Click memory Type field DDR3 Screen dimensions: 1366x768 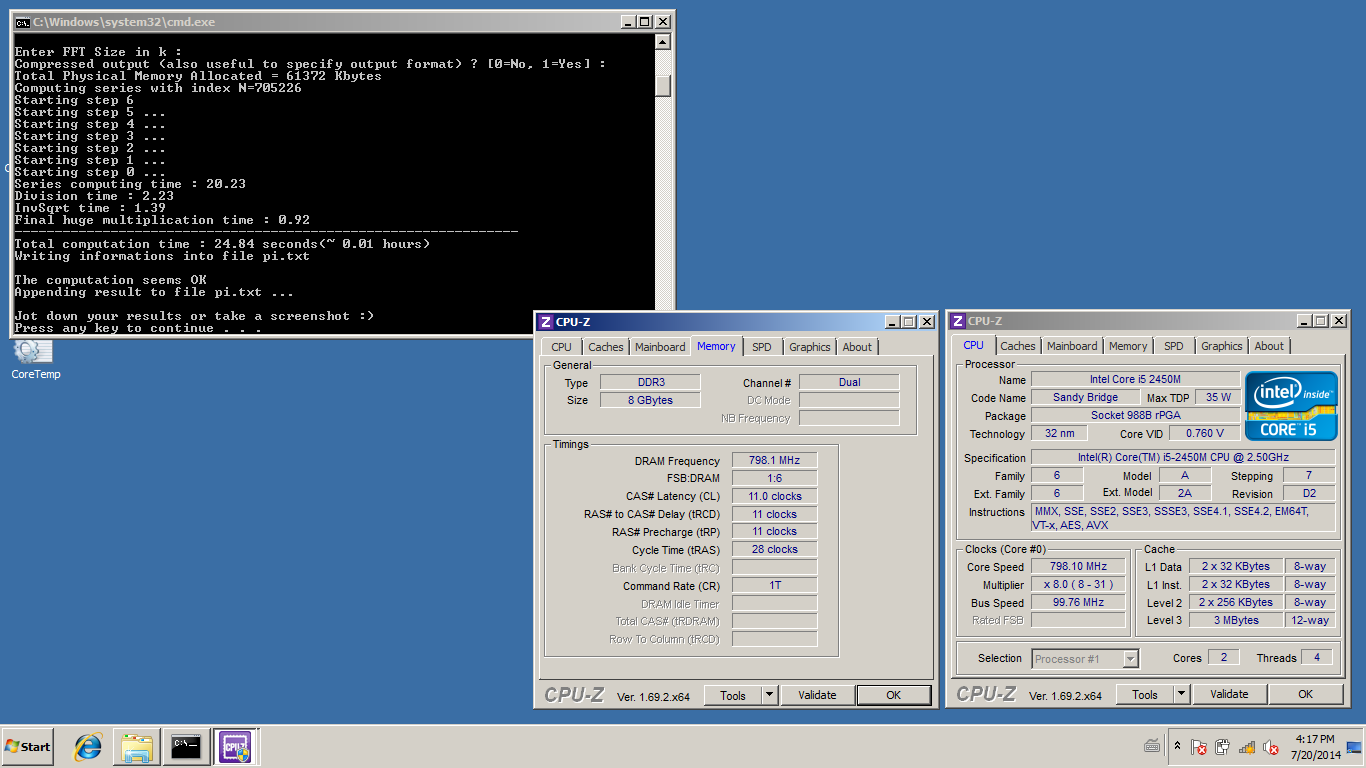coord(650,383)
